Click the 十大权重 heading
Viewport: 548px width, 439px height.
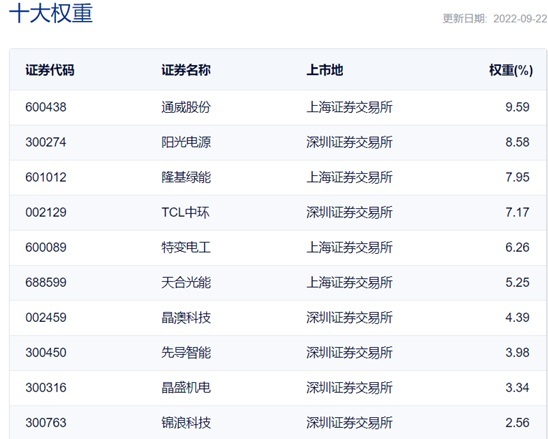click(x=51, y=13)
